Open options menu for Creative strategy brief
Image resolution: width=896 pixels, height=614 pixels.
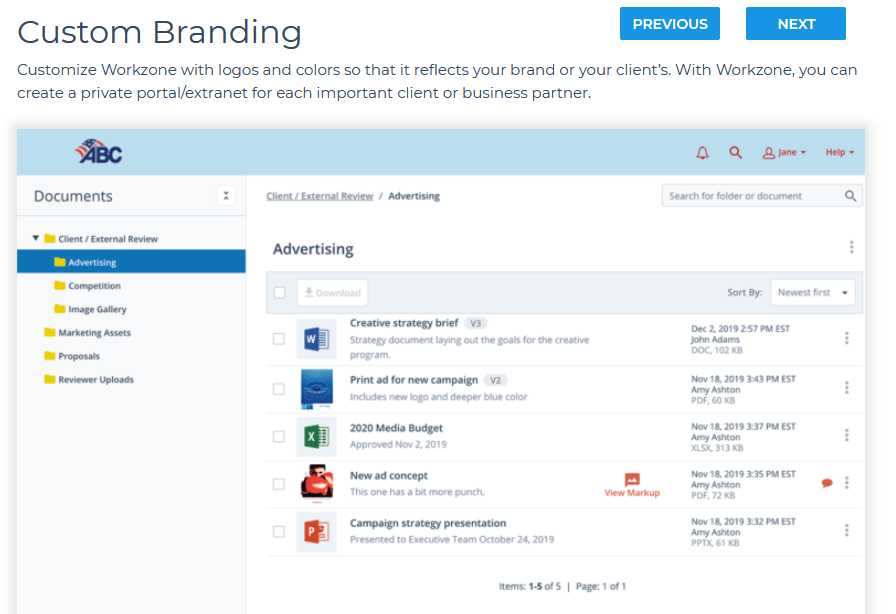pyautogui.click(x=846, y=338)
